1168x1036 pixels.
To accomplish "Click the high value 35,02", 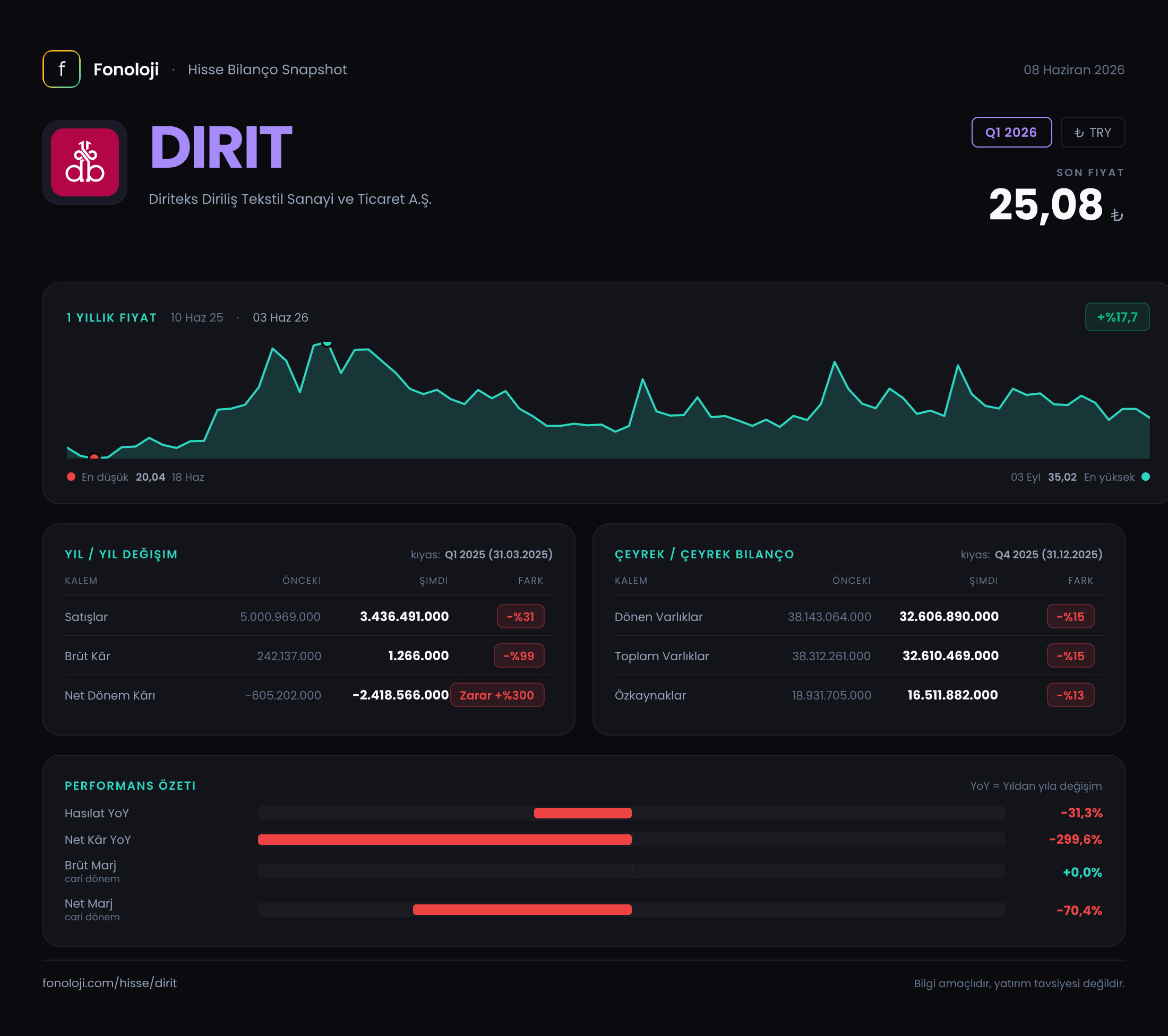I will [1062, 477].
